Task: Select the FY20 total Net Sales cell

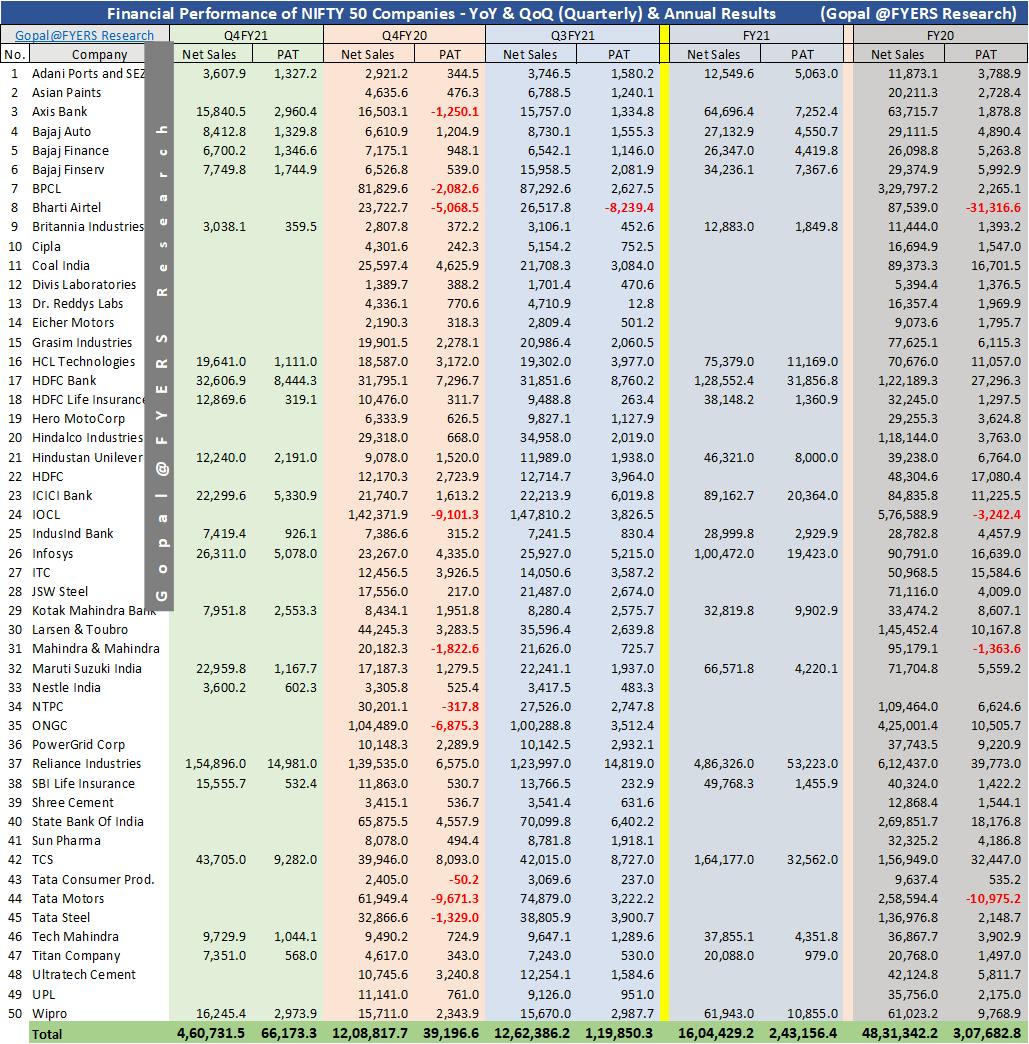Action: click(x=899, y=1033)
